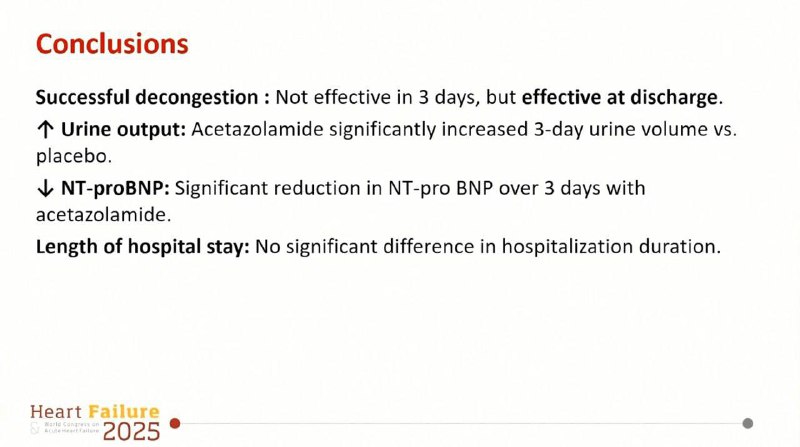Viewport: 800px width, 447px height.
Task: Click the upward arrow before Urine output
Action: coord(45,130)
